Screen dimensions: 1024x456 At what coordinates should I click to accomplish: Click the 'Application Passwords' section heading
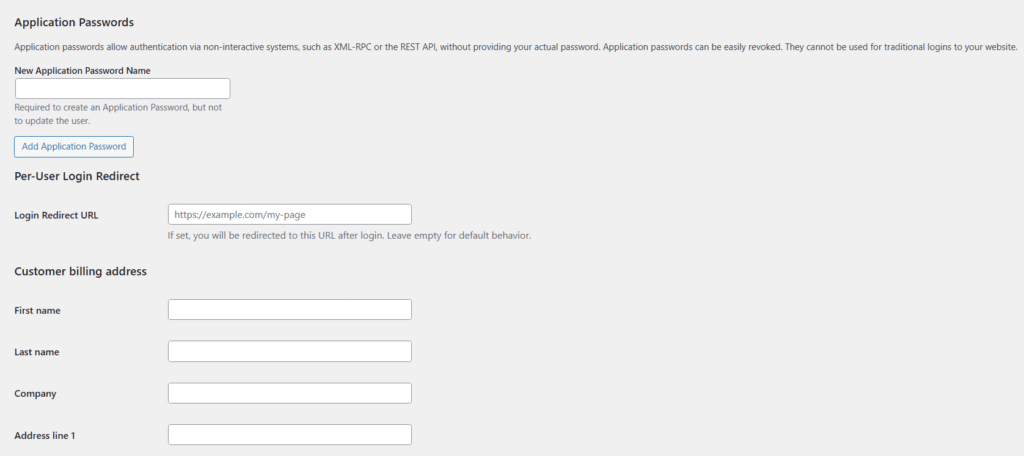[73, 22]
